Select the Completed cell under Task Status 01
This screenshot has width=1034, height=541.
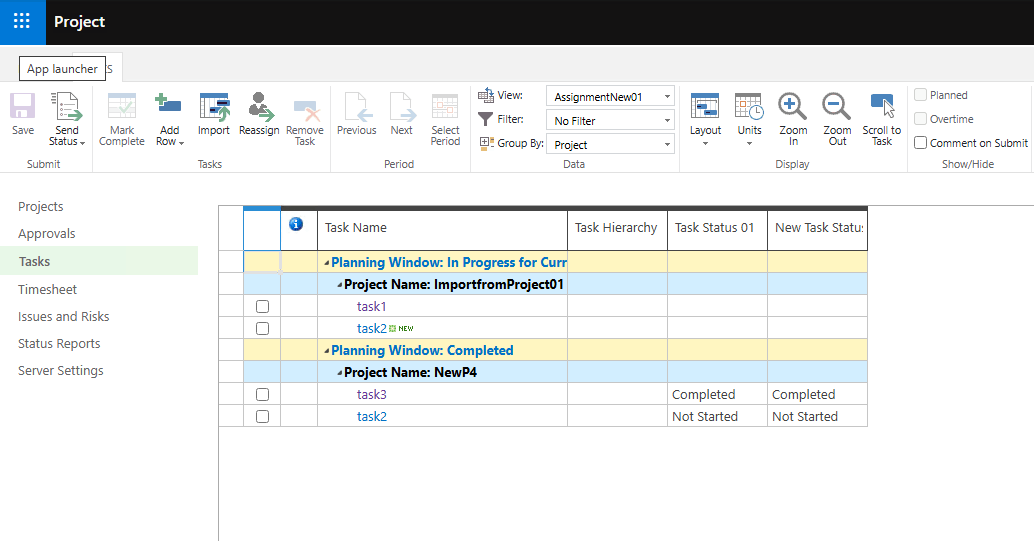pyautogui.click(x=717, y=395)
